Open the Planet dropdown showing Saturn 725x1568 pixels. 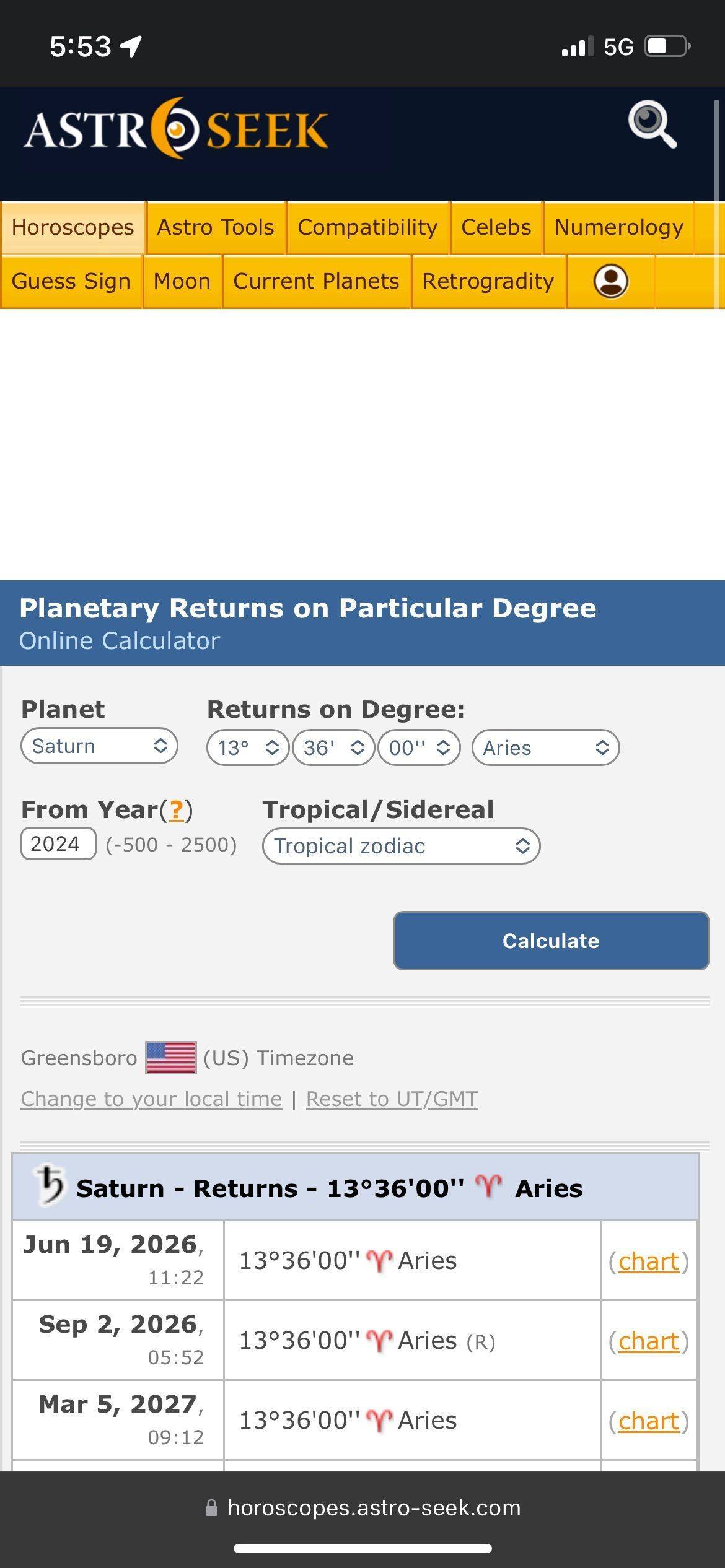pos(99,746)
